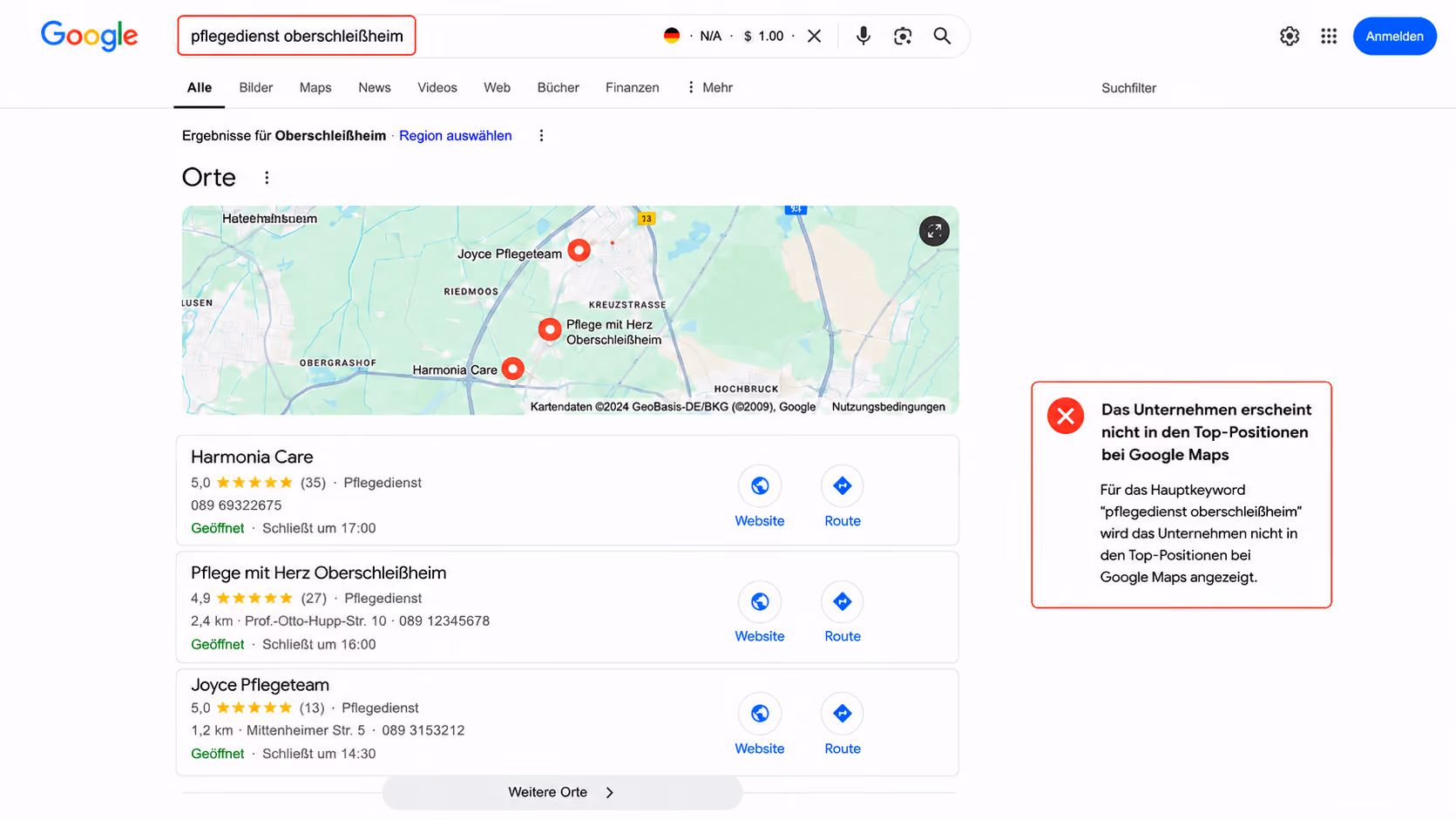Open Pflege mit Herz Oberschleißheim listing title
Viewport: 1456px width, 820px height.
point(319,573)
